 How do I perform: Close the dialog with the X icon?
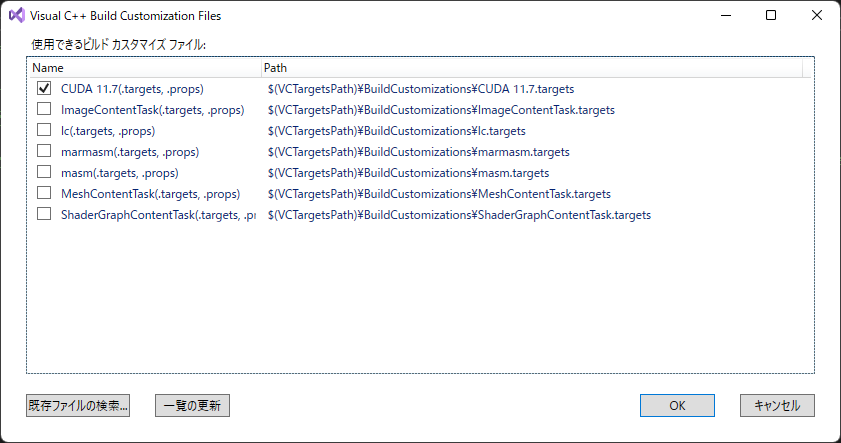pyautogui.click(x=816, y=16)
